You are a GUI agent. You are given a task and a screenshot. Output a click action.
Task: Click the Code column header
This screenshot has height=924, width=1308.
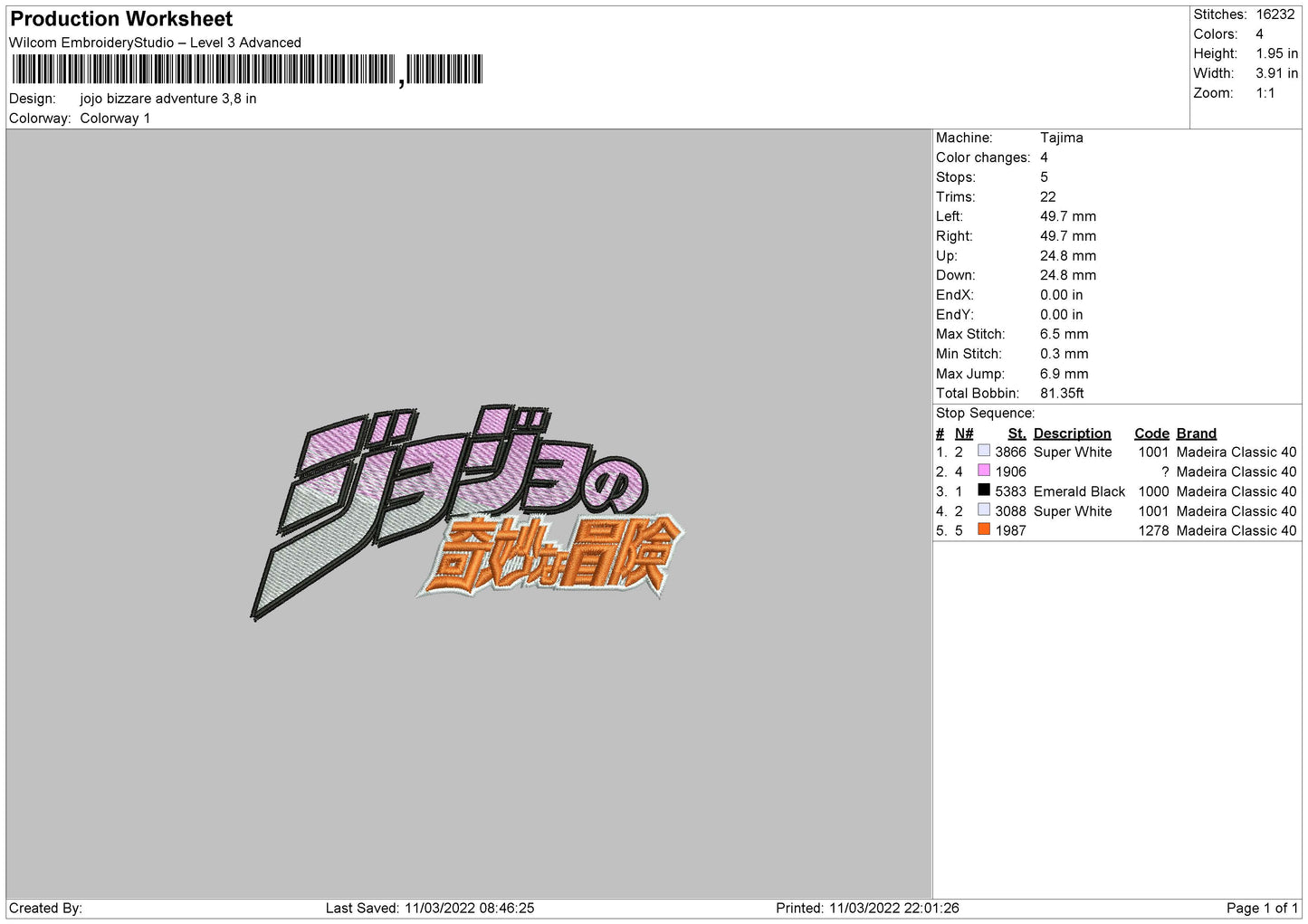pos(1151,433)
